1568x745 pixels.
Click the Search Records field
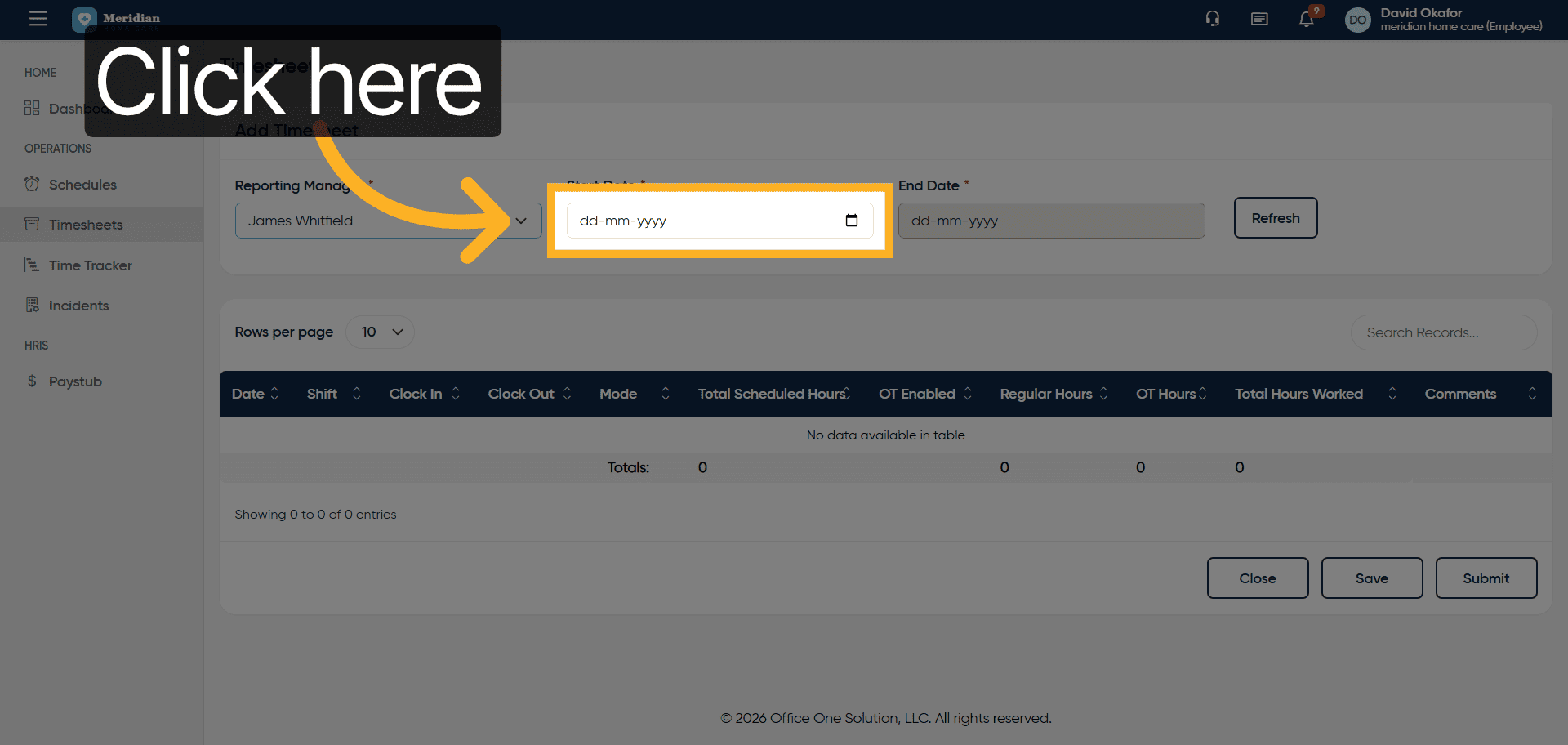click(1443, 332)
